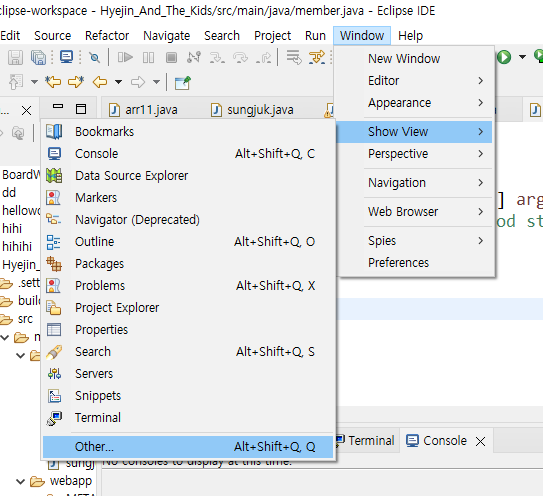Maximize the left explorer view
This screenshot has height=496, width=543.
pyautogui.click(x=81, y=109)
